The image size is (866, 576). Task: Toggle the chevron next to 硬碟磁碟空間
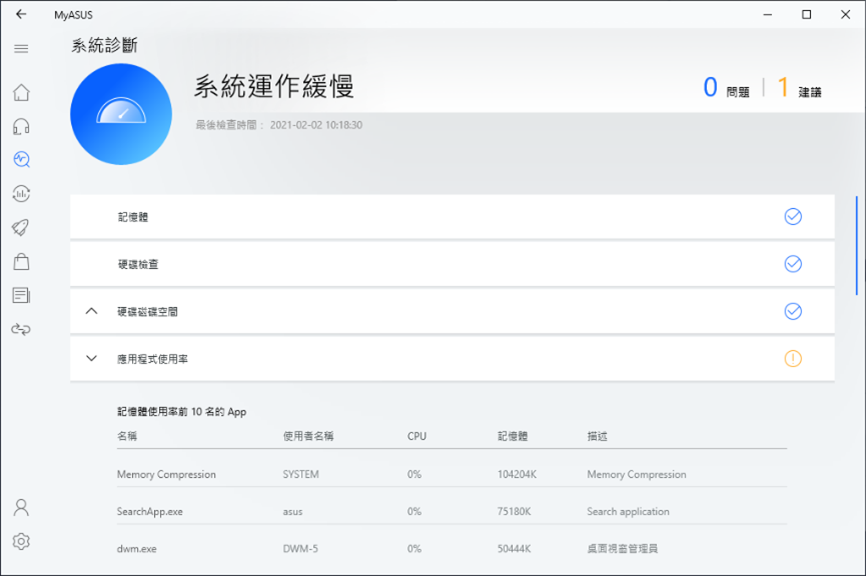(92, 311)
